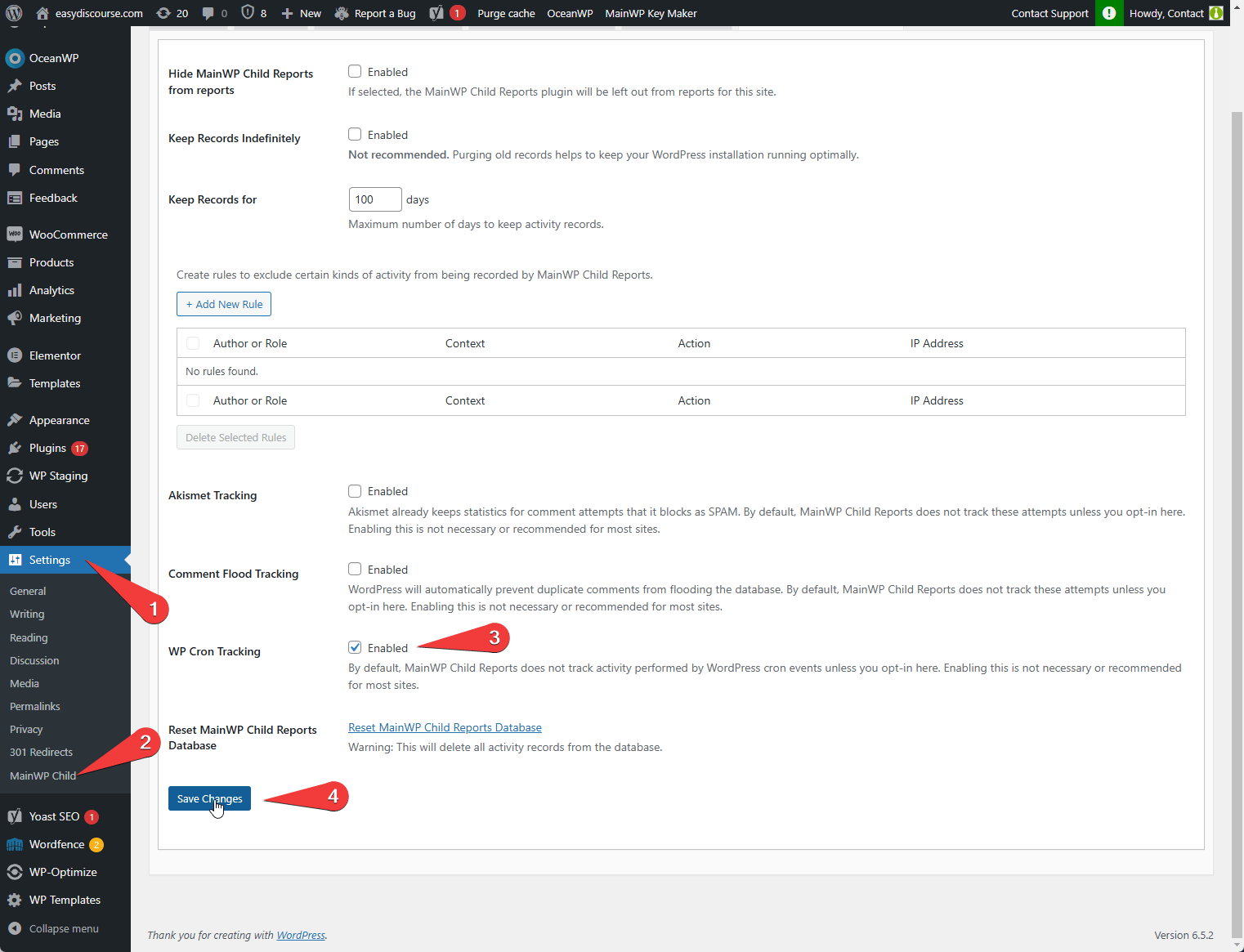Screen dimensions: 1244x952
Task: Enable Hide MainWP Child Reports from reports
Action: click(355, 71)
